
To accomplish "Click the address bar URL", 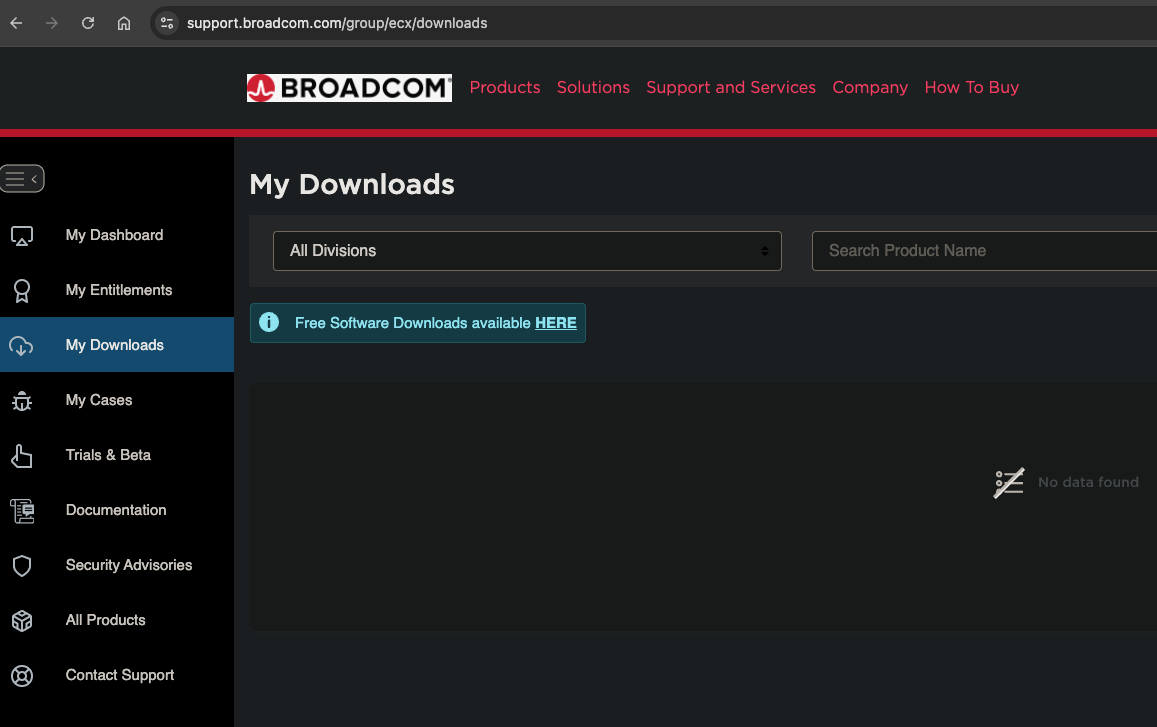I will [337, 23].
